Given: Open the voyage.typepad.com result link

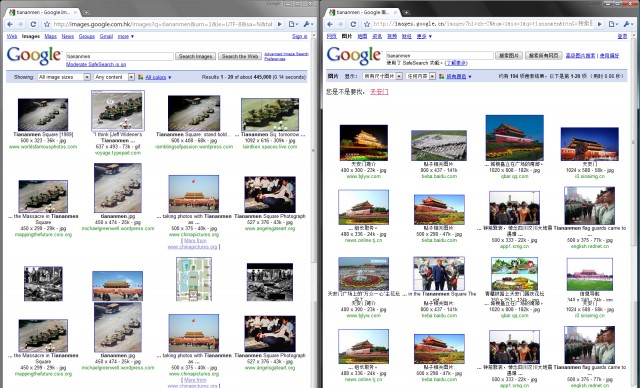Looking at the screenshot, I should coord(118,153).
